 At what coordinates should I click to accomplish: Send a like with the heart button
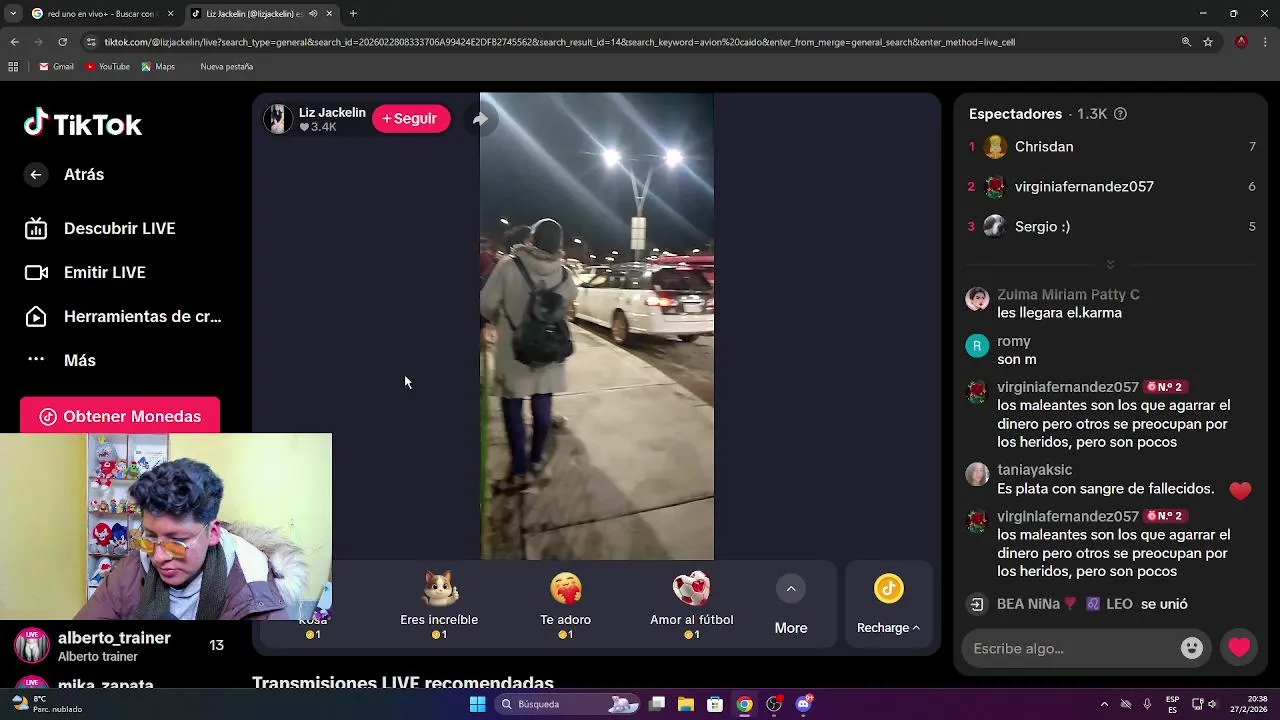1239,648
